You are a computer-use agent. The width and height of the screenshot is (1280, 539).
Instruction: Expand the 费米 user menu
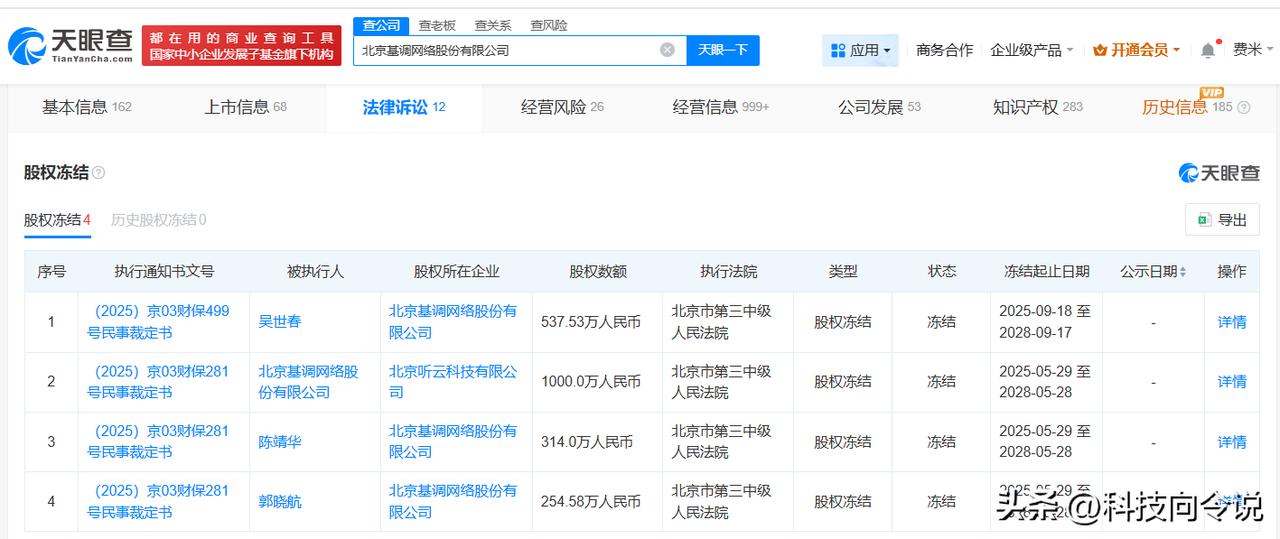[1254, 50]
